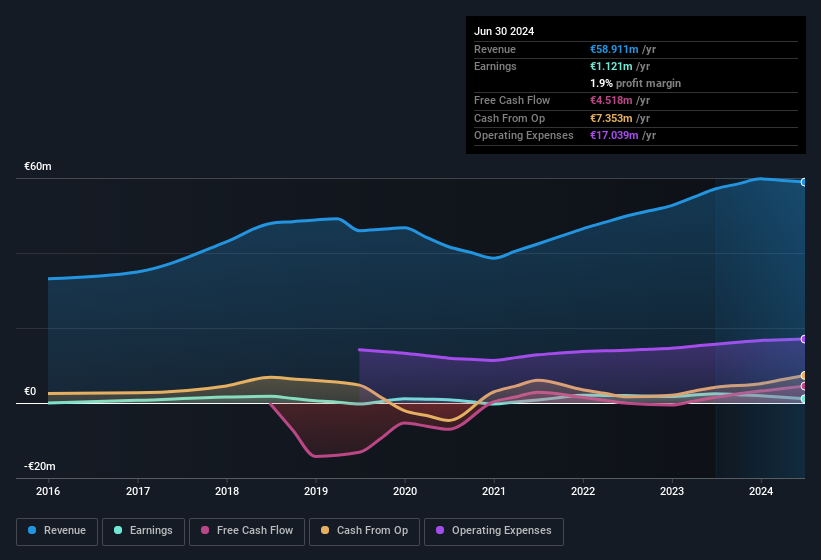Toggle the Operating Expenses legend button
821x560 pixels.
click(x=494, y=532)
